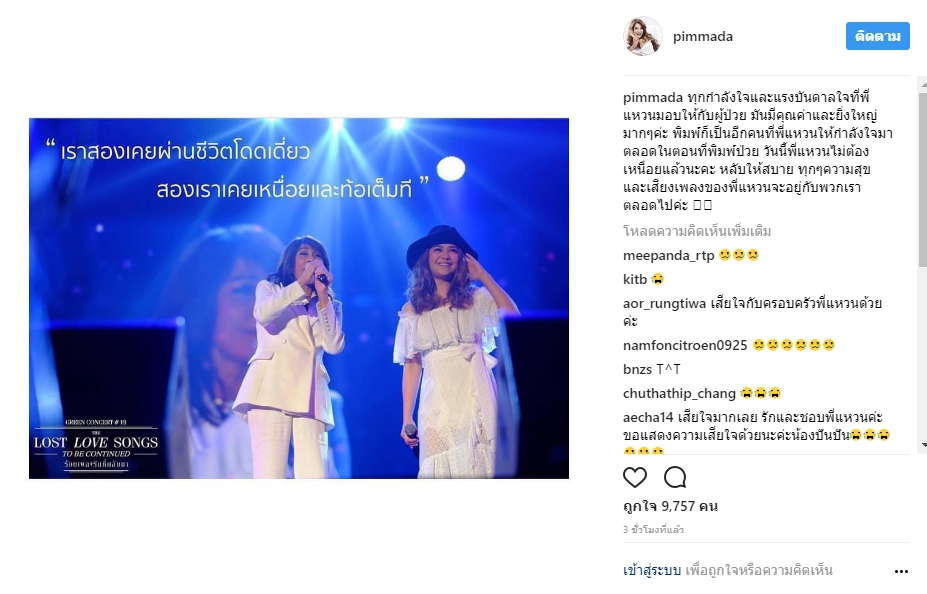Click the comment speech bubble icon
This screenshot has height=594, width=927.
point(675,477)
